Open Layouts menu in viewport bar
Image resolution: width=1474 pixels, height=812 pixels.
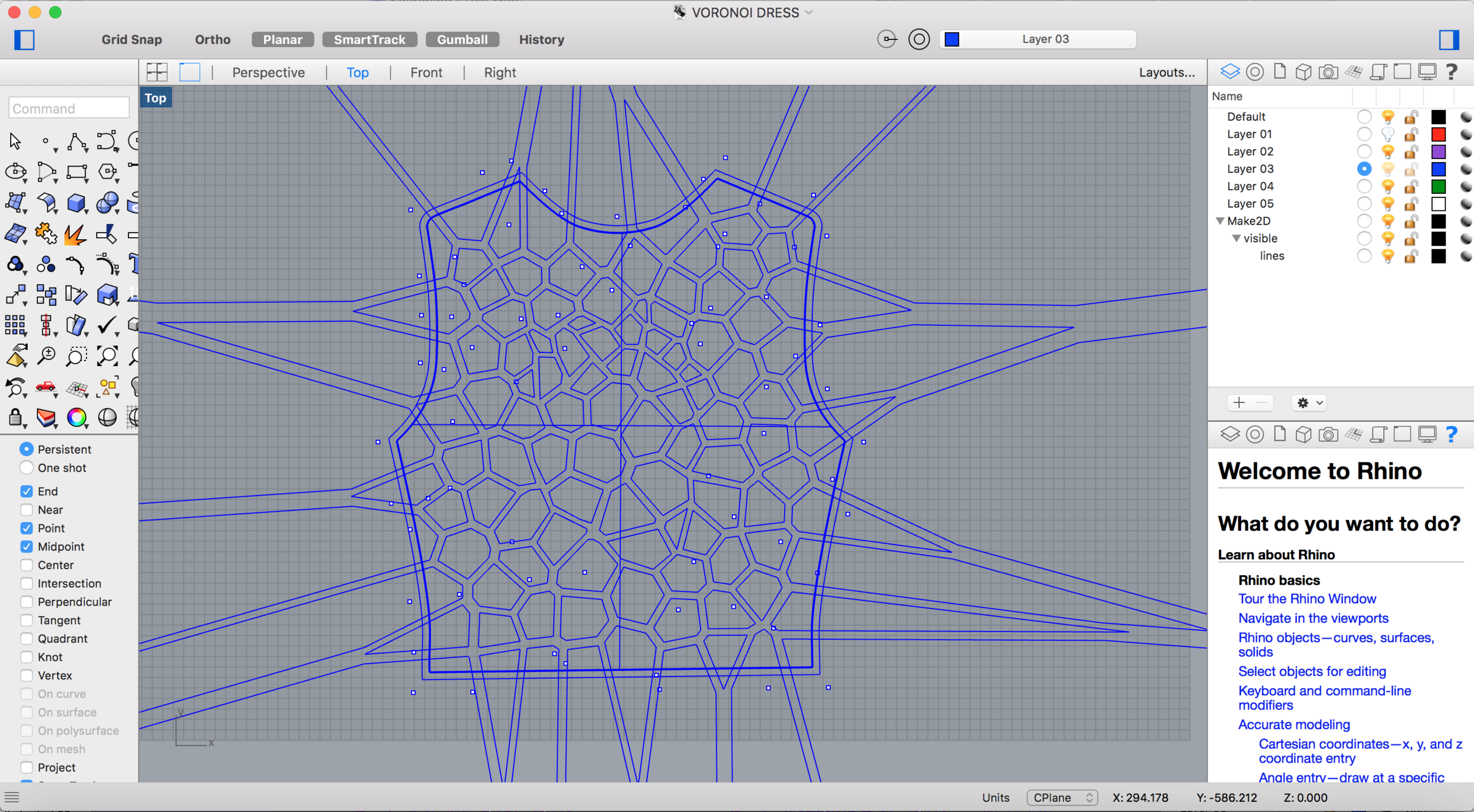1167,72
